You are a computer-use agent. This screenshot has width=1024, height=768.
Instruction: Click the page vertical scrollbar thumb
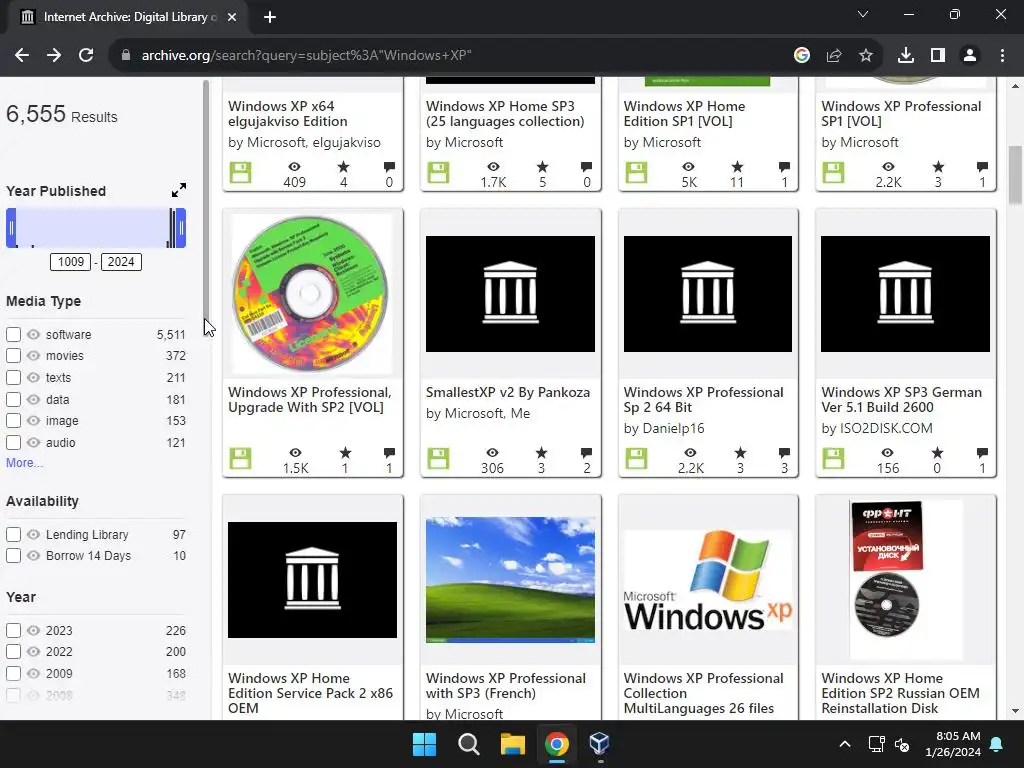1015,174
